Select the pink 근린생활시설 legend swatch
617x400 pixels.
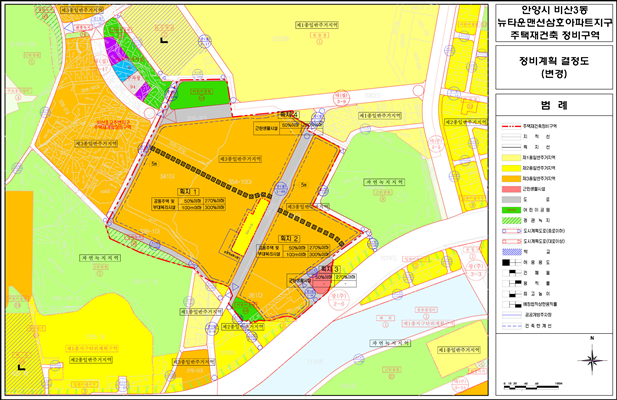point(508,189)
